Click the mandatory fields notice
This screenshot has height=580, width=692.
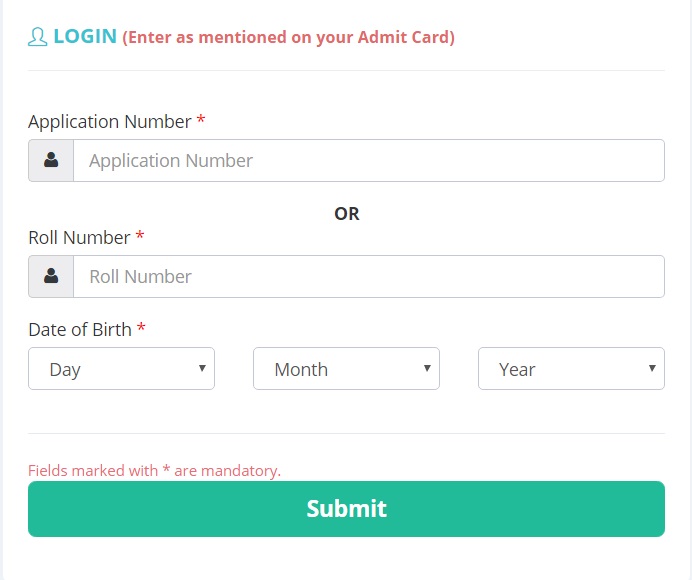tap(154, 471)
